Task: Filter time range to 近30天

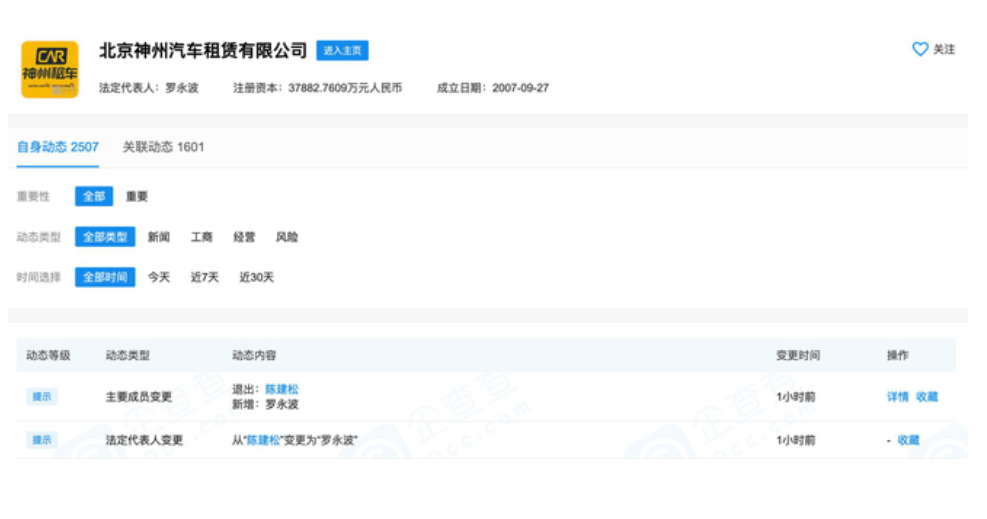Action: tap(256, 277)
